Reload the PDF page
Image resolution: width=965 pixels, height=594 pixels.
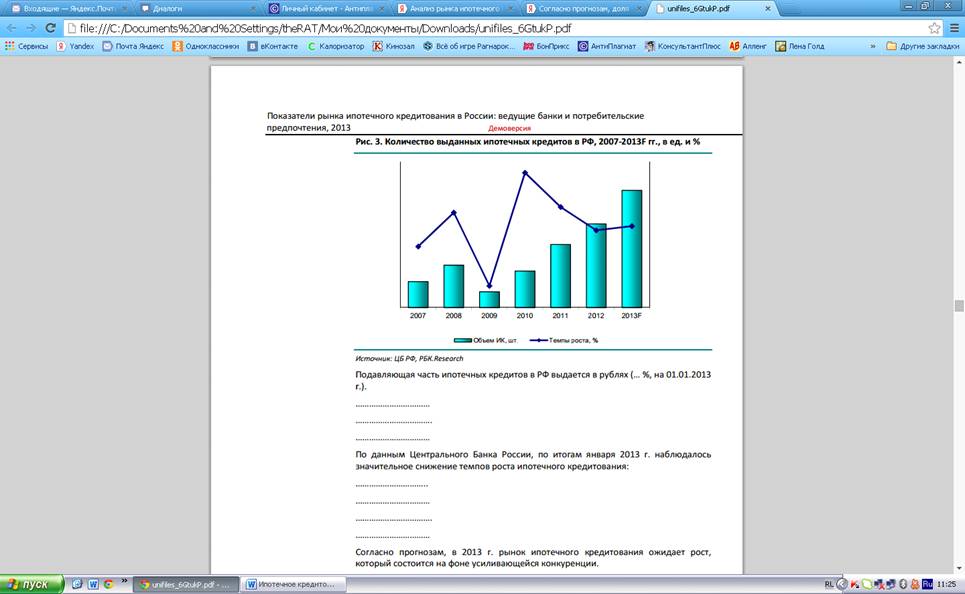[x=50, y=28]
